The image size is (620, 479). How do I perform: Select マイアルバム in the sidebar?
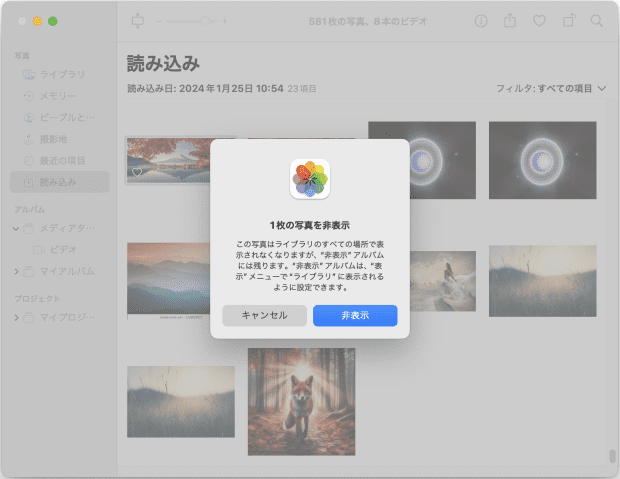pyautogui.click(x=60, y=271)
